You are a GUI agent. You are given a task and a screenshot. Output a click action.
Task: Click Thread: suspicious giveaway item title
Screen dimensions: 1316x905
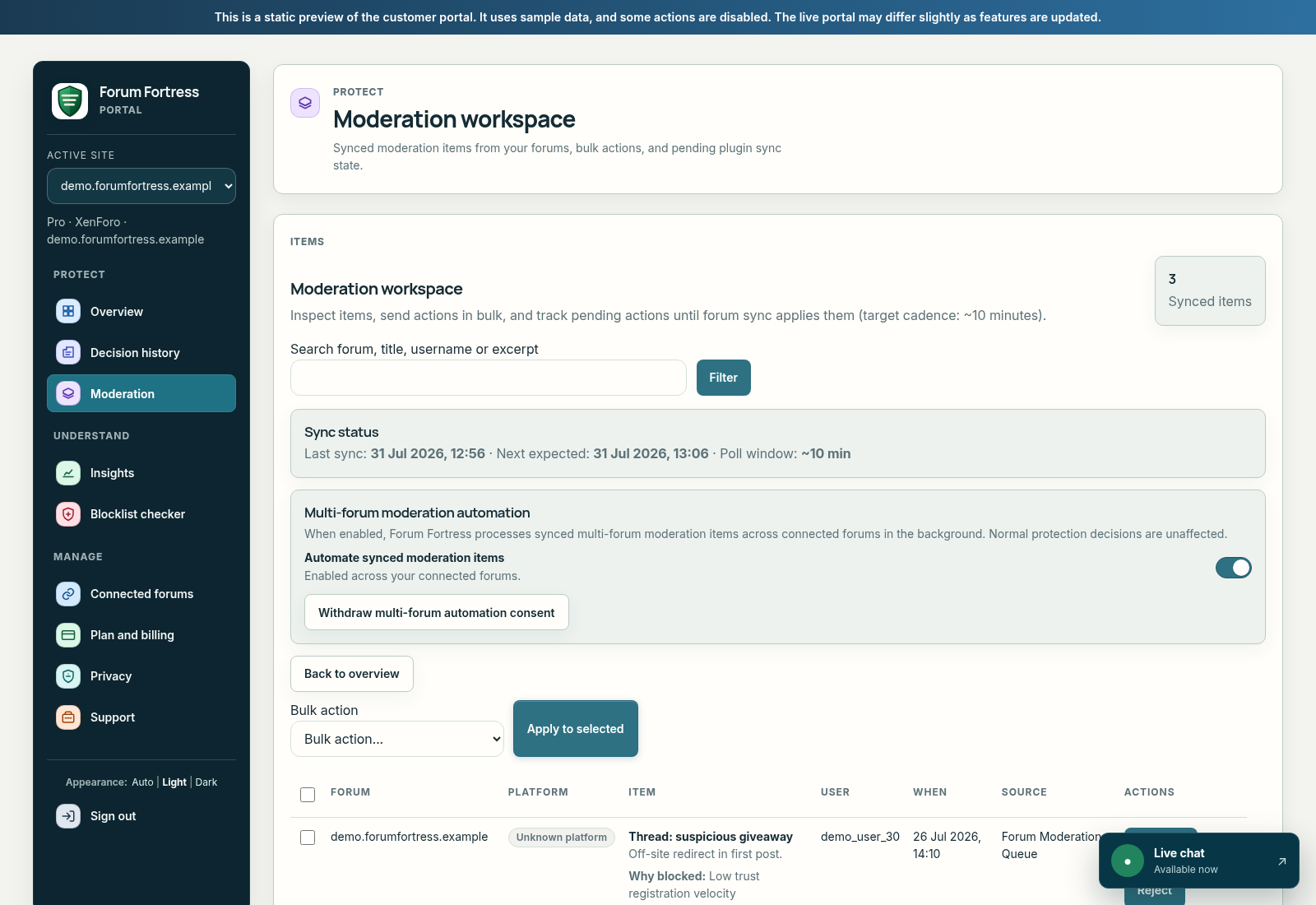(711, 837)
